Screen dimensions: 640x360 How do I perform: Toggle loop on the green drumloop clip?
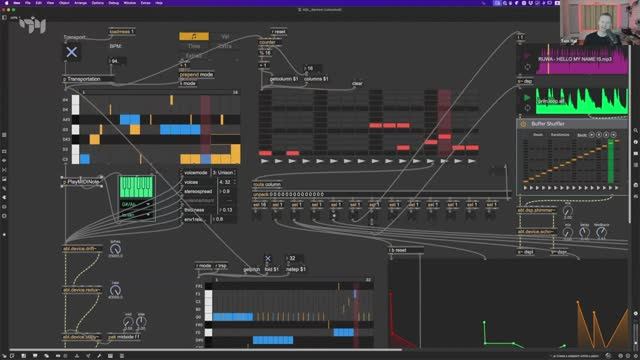[527, 108]
